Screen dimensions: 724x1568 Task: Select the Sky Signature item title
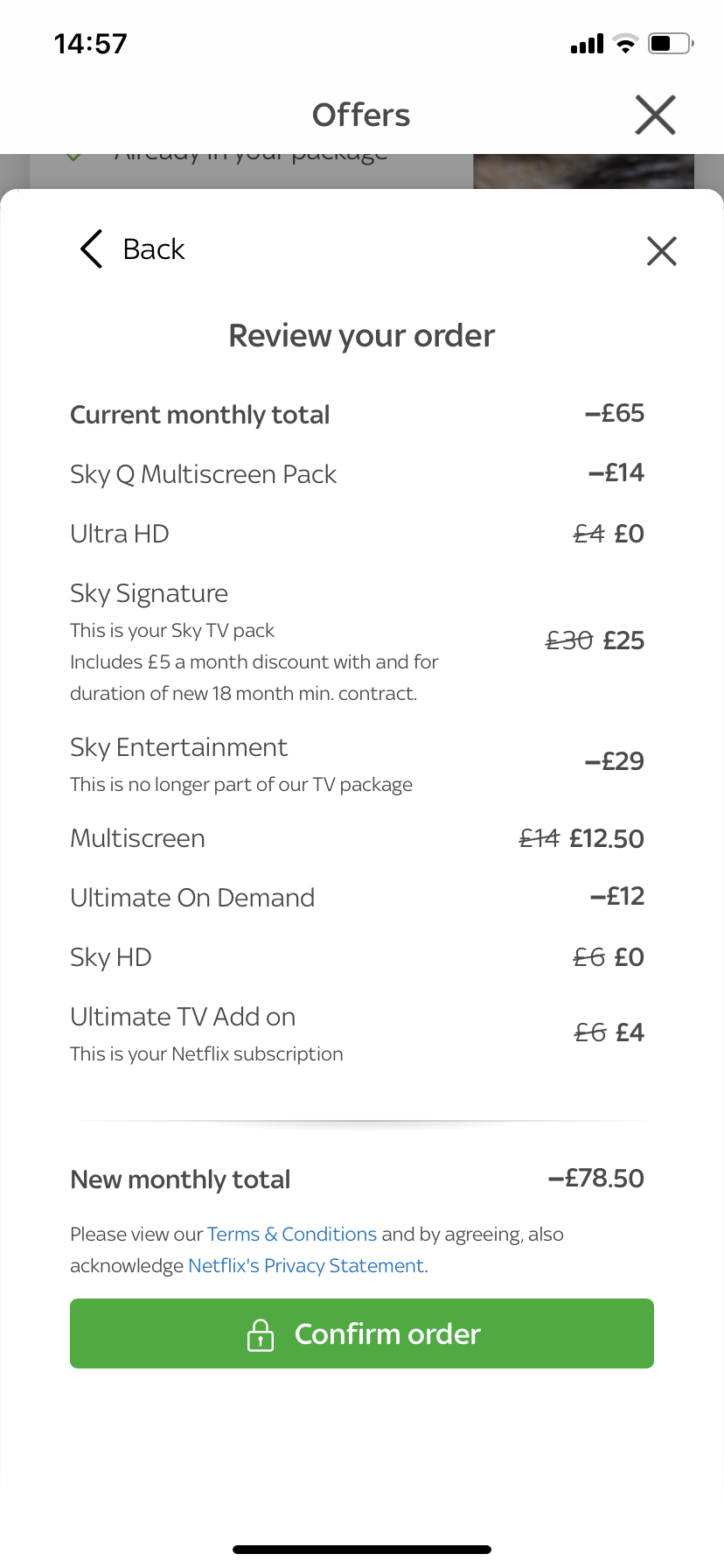pos(150,593)
